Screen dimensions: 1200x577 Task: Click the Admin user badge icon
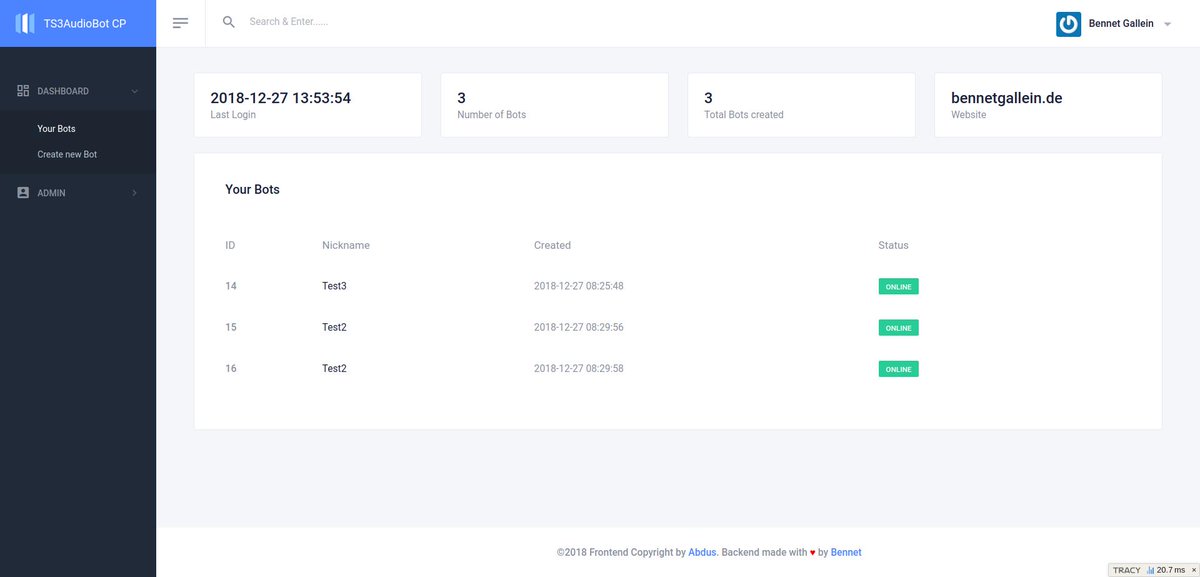click(23, 193)
